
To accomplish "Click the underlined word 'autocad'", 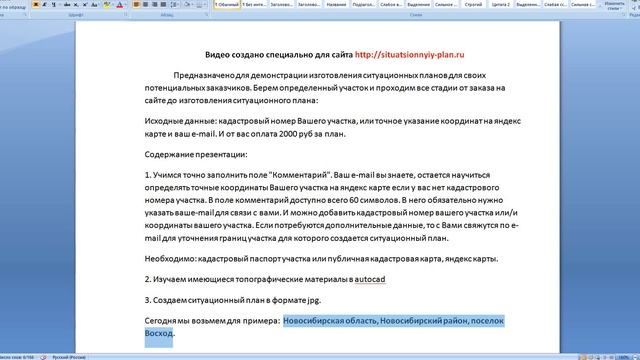I will coord(370,279).
